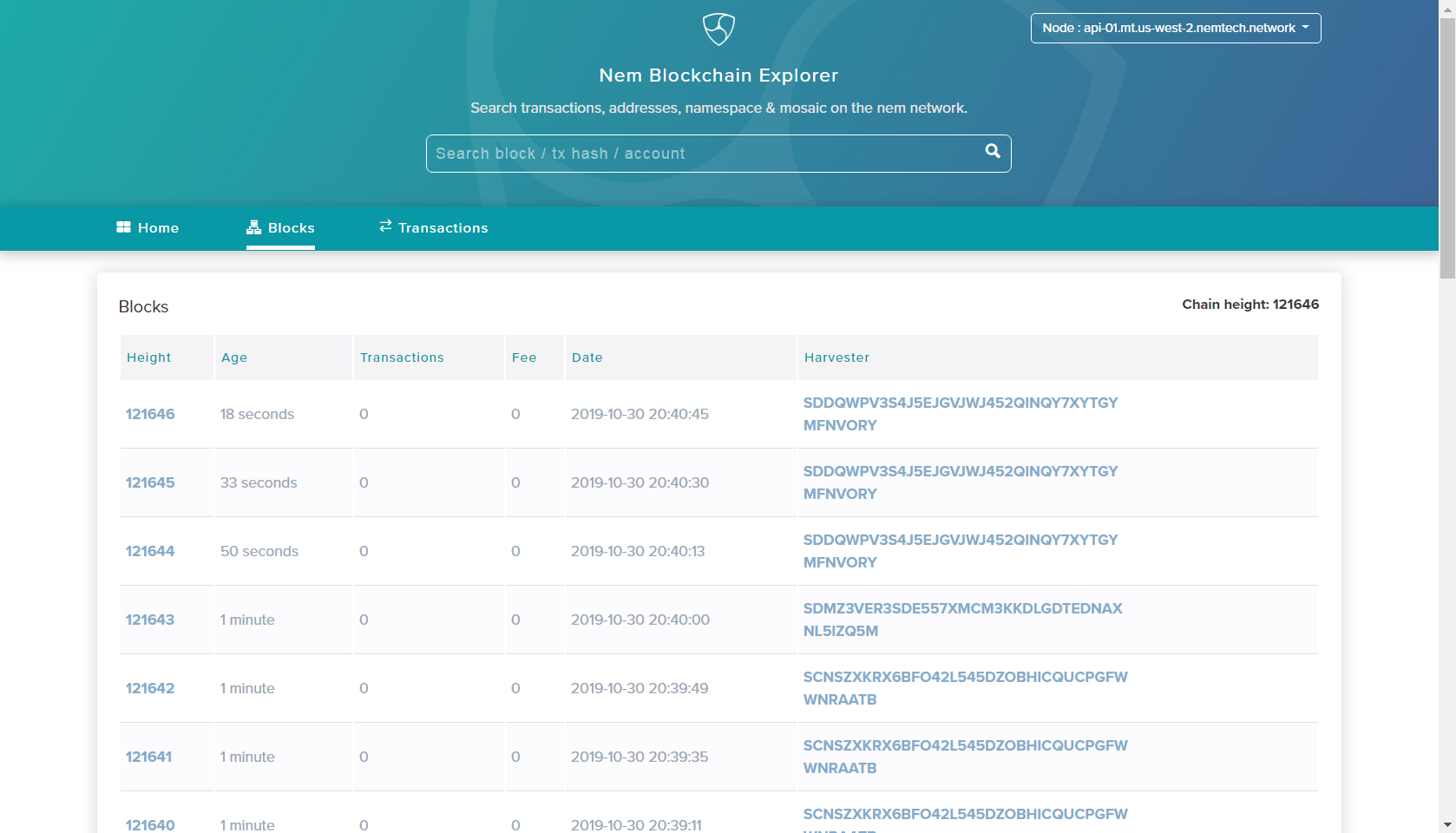Screen dimensions: 1456x833
Task: Click the Nem Blockchain Explorer title
Action: 718,75
